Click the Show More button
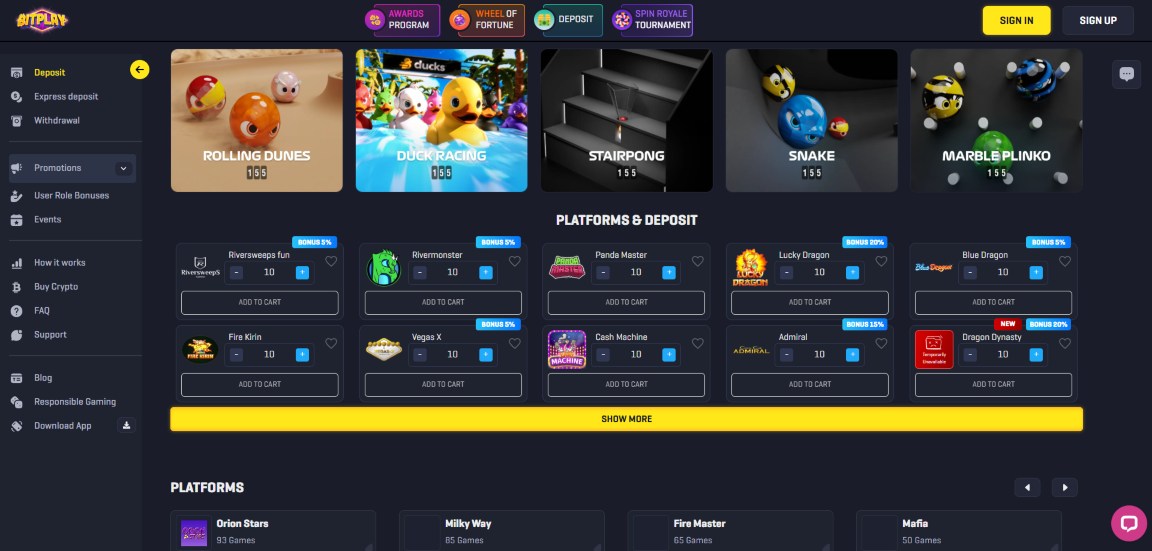 627,419
